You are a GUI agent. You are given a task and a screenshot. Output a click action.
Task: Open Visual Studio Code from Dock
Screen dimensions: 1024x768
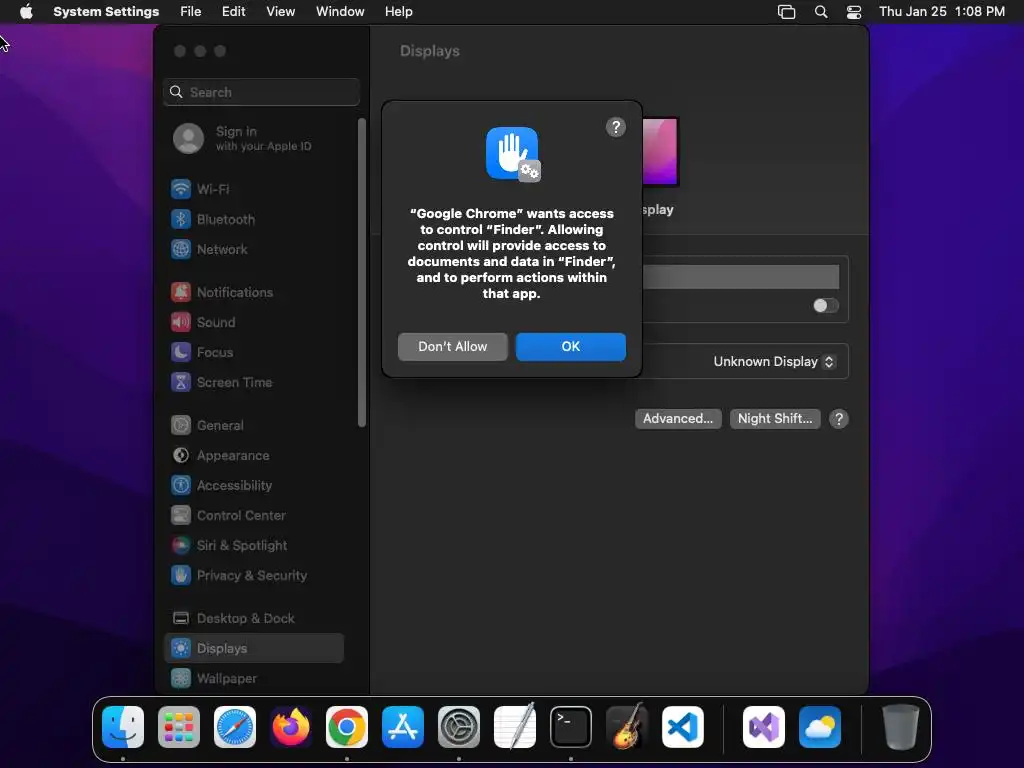[682, 727]
